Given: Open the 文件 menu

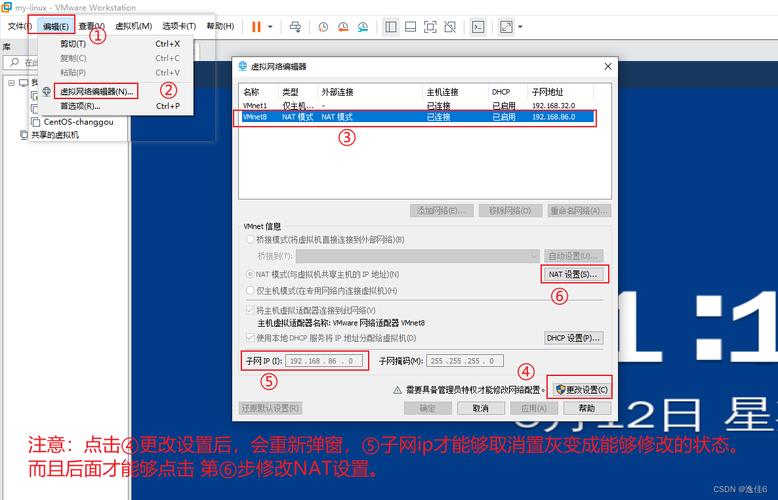Looking at the screenshot, I should [x=19, y=26].
